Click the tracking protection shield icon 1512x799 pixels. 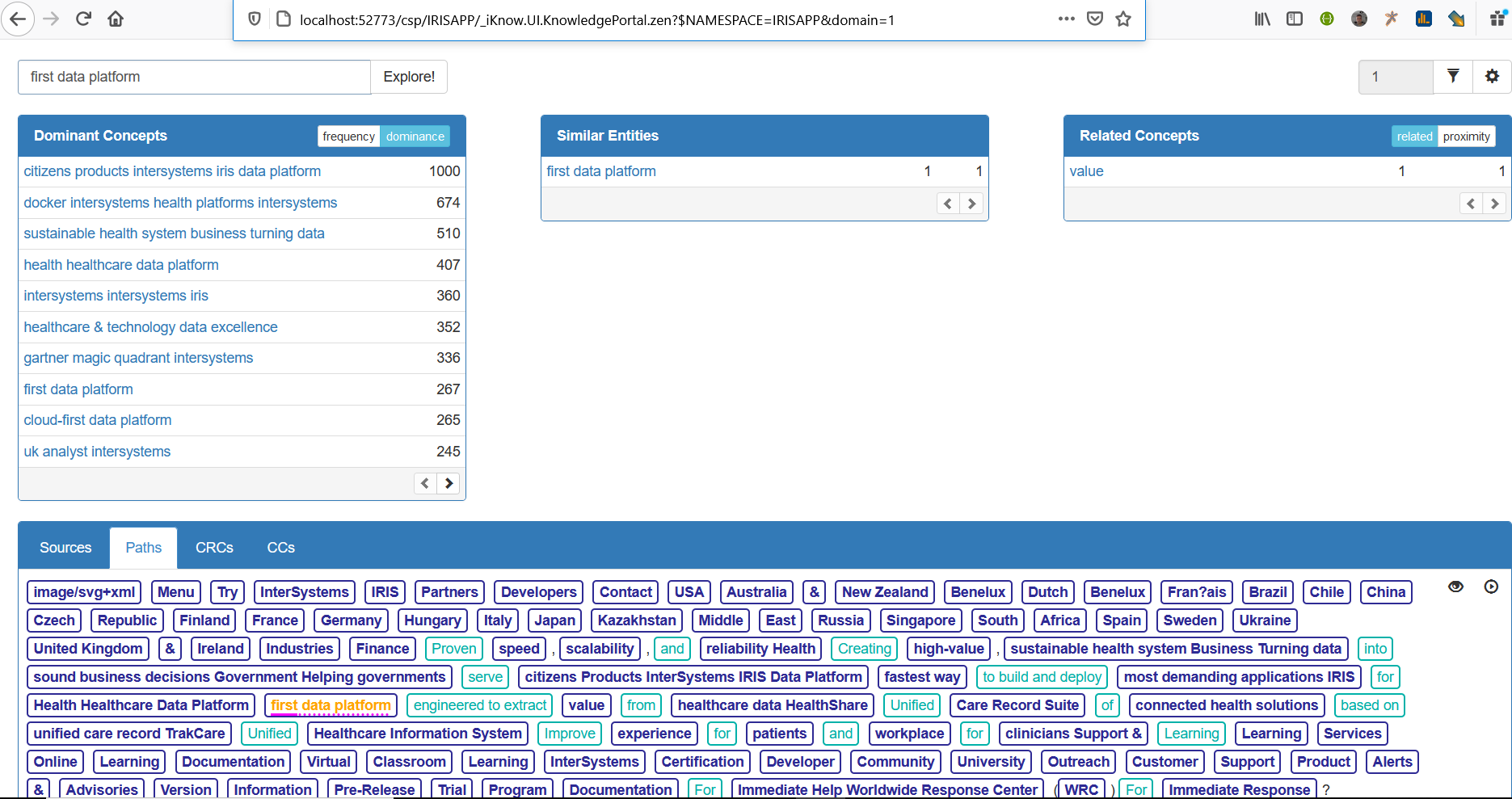(x=255, y=19)
